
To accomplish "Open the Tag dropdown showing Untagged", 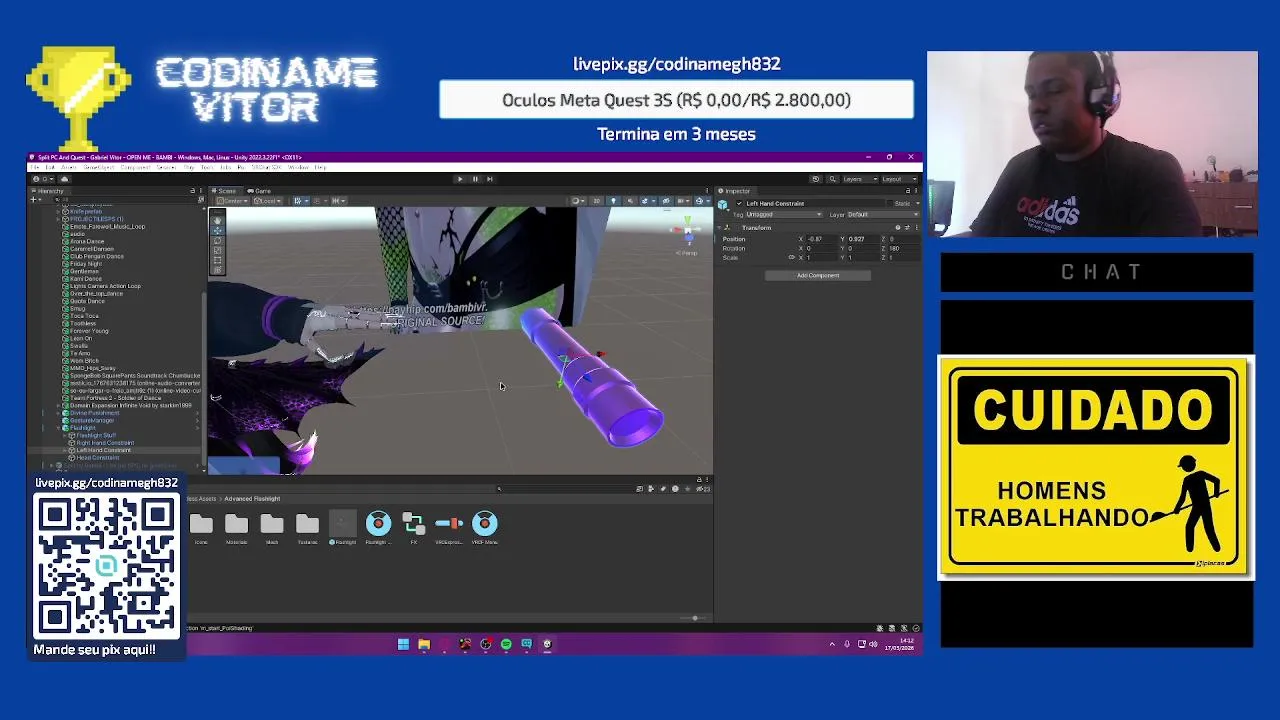I will pos(784,214).
